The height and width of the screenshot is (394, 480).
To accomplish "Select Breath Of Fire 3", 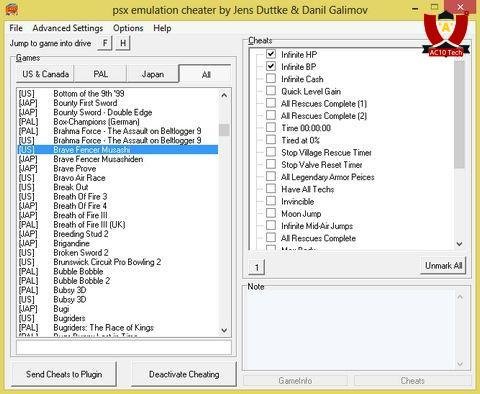I will pos(118,196).
